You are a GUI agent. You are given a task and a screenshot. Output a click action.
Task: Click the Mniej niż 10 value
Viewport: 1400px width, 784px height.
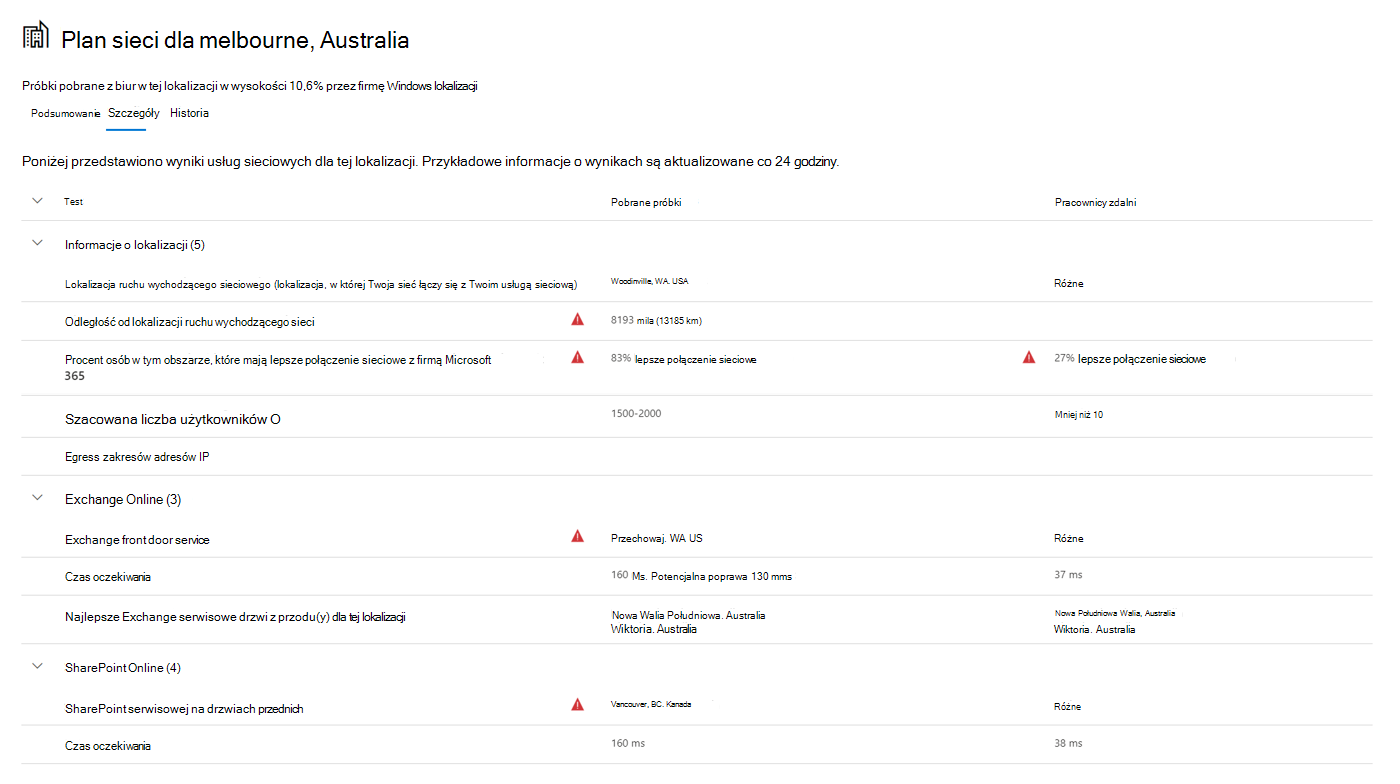(x=1079, y=414)
